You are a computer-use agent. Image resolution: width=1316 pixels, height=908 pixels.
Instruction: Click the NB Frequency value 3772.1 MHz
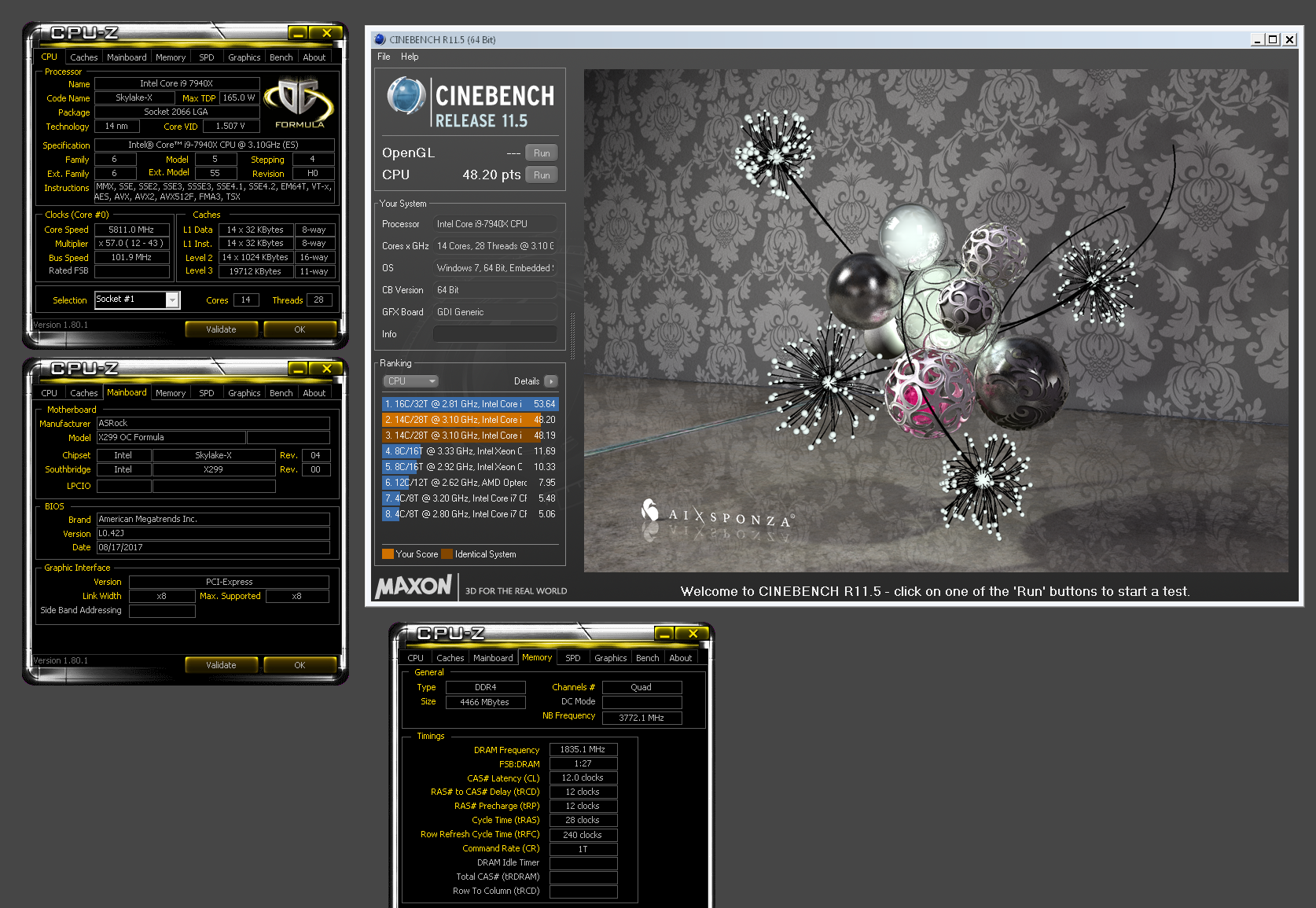coord(641,718)
